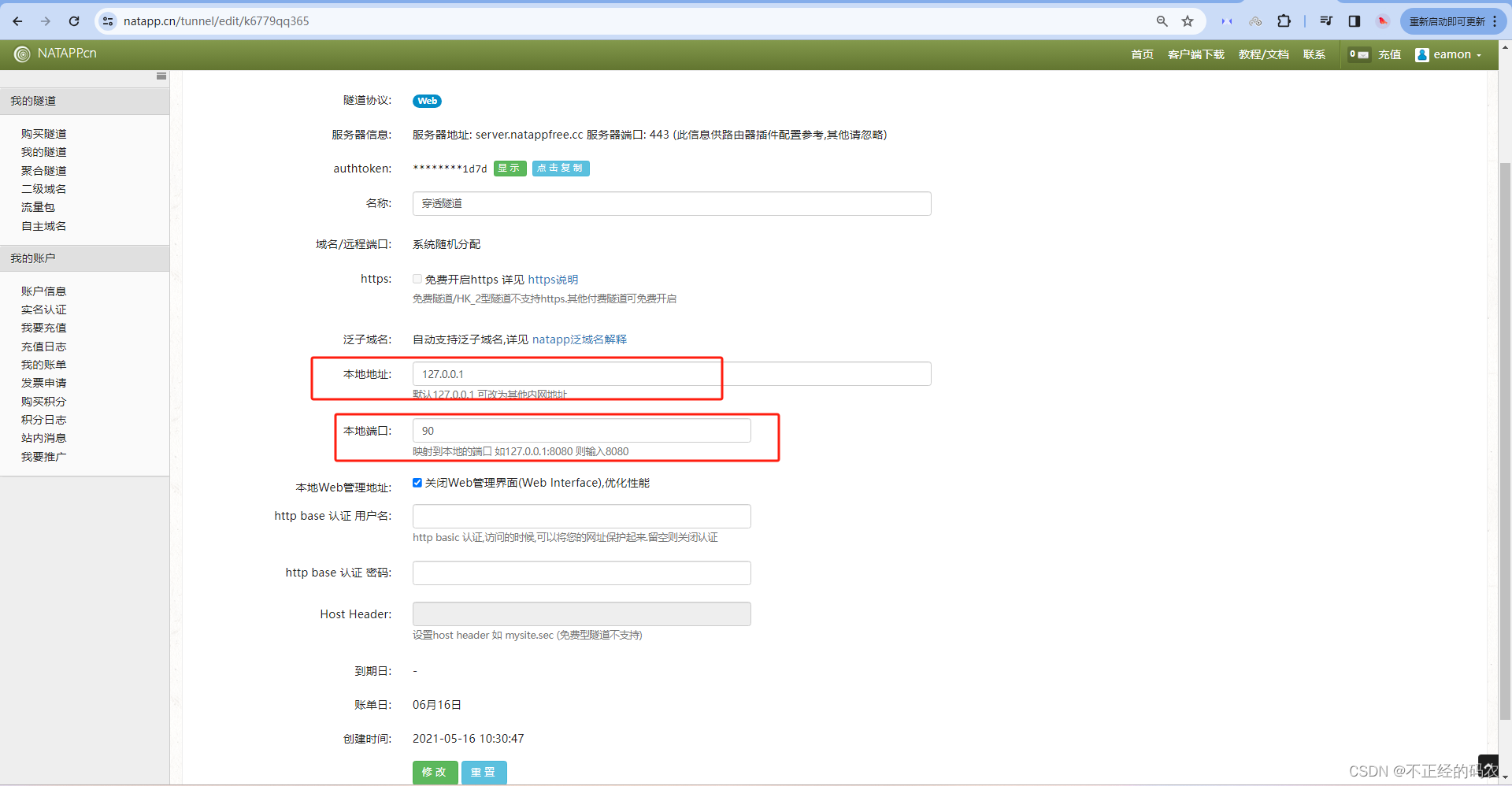Click the 重新启动即可更新 update button
This screenshot has height=786, width=1512.
click(1447, 21)
